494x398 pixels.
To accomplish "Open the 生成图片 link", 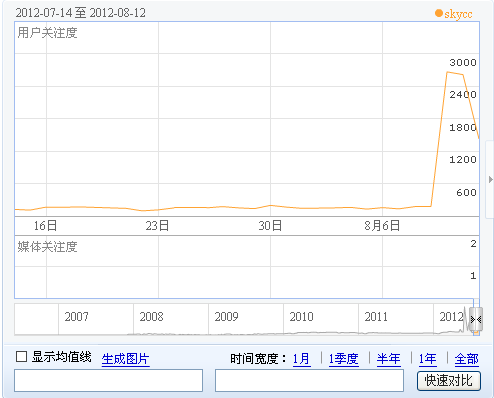I will pos(126,359).
